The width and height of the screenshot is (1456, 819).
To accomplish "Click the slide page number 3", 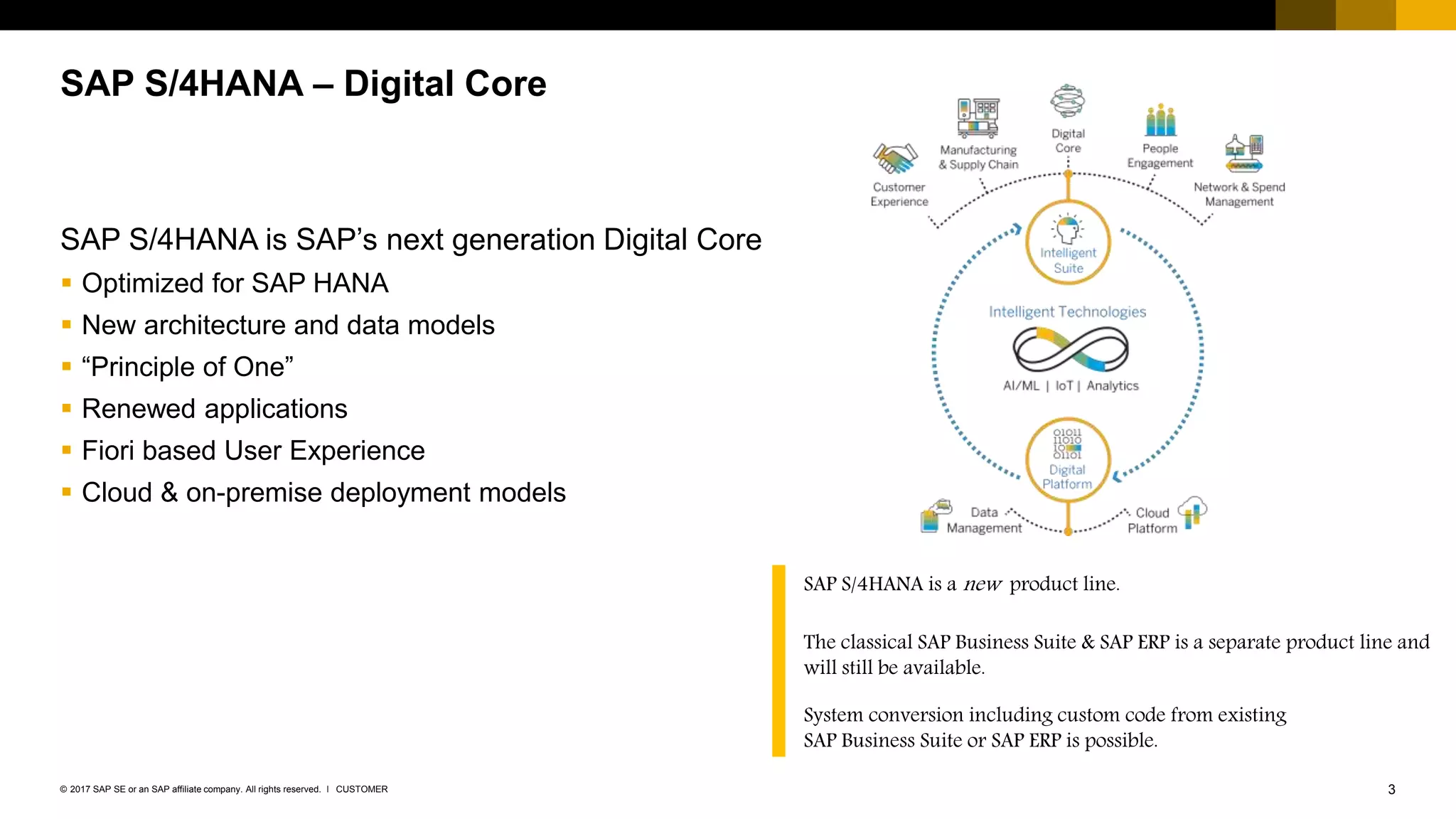I will click(x=1391, y=789).
